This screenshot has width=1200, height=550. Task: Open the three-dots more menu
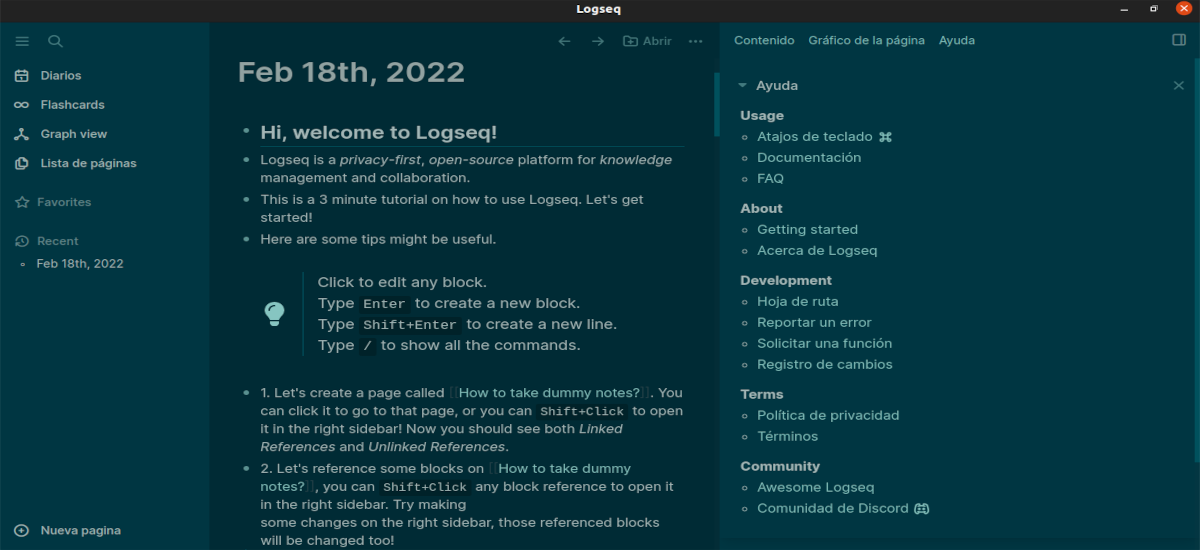pos(694,41)
